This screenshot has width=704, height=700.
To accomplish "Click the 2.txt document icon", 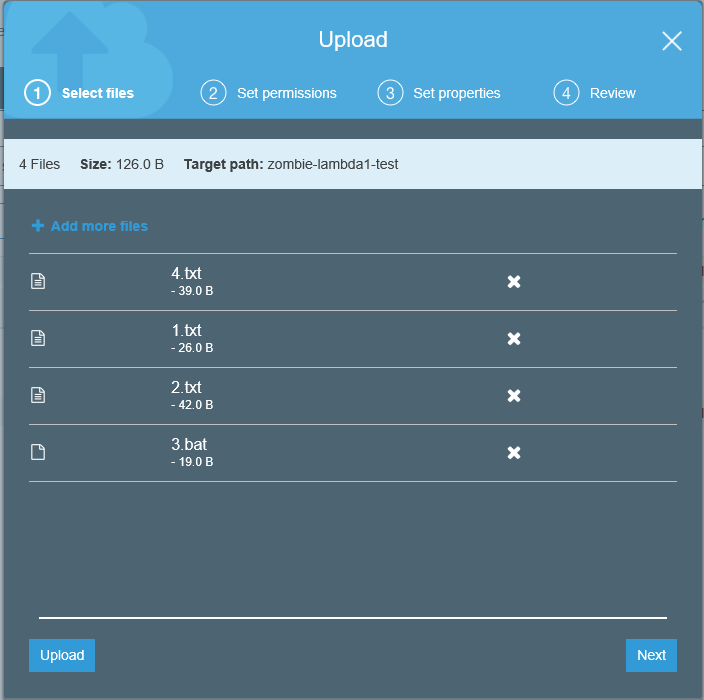I will point(38,396).
